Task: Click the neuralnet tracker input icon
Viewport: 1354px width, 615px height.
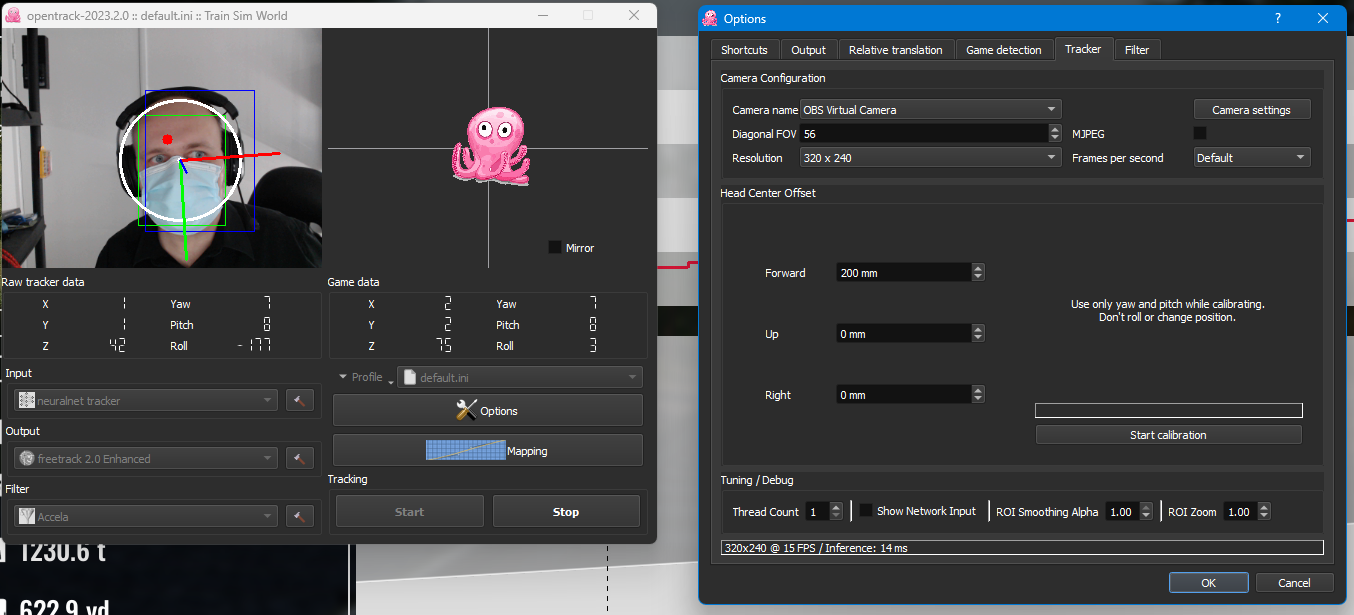Action: click(27, 400)
